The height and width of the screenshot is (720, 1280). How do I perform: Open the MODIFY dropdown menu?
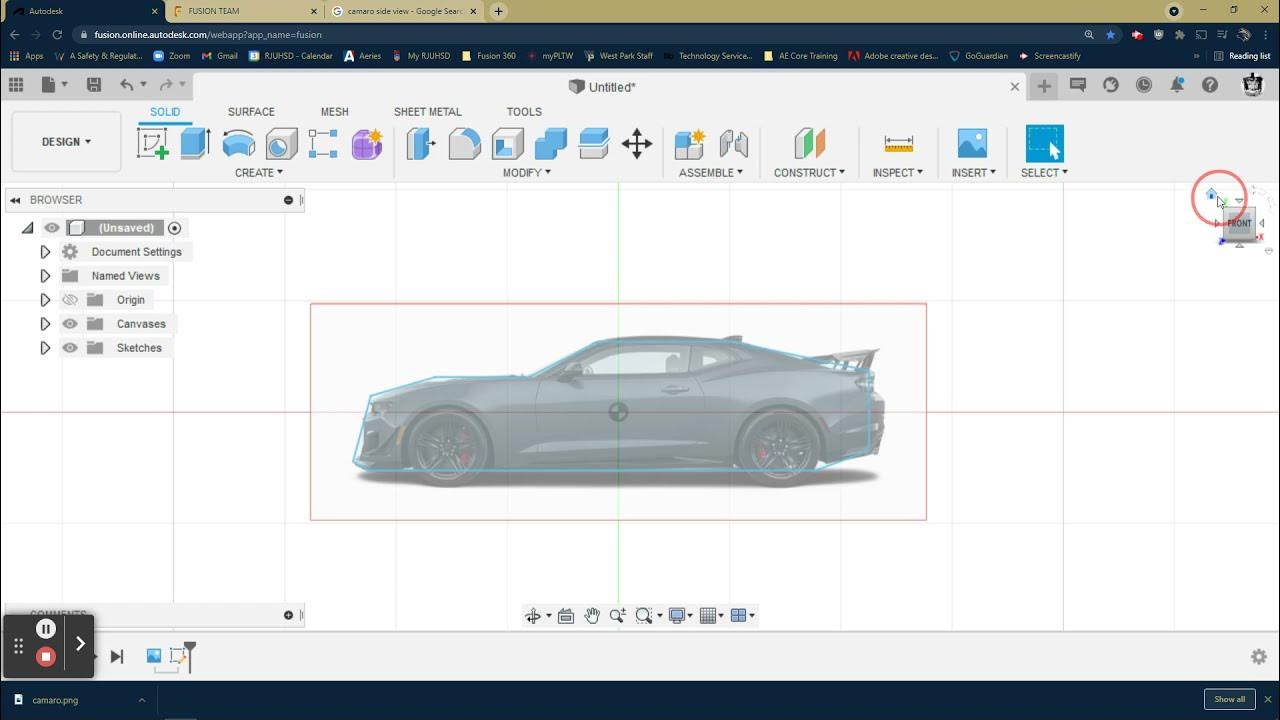(527, 173)
